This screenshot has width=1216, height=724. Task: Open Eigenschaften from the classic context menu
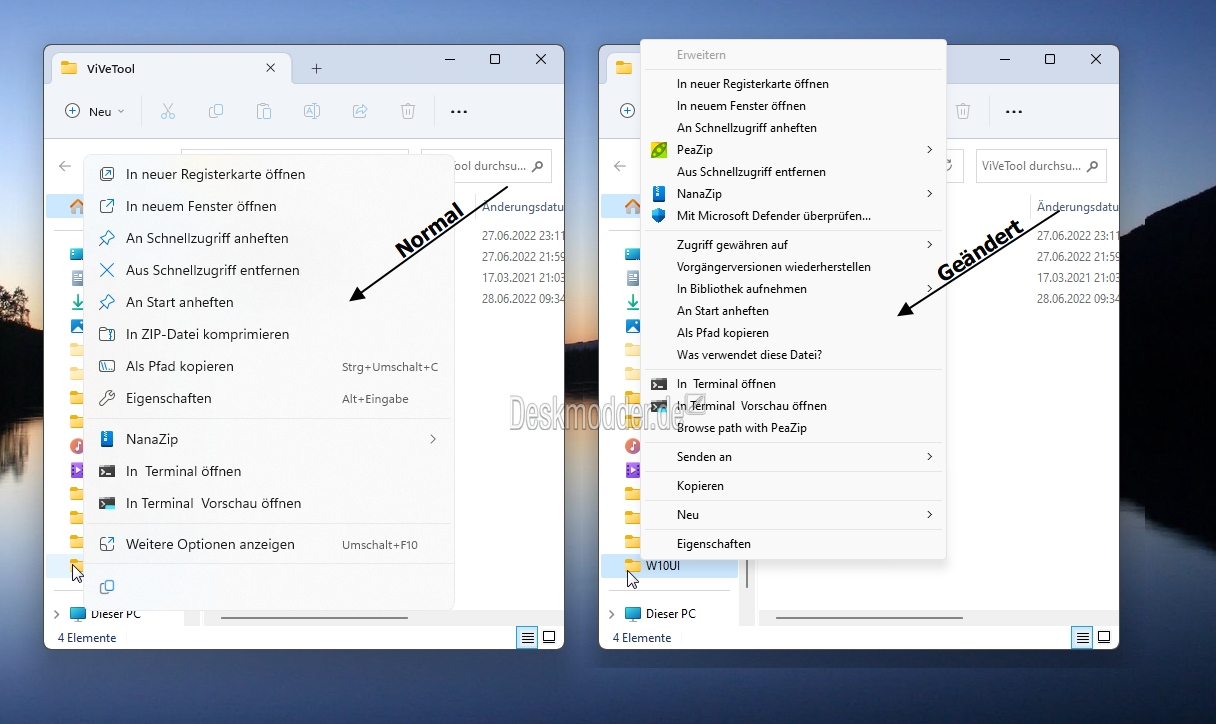(x=794, y=544)
